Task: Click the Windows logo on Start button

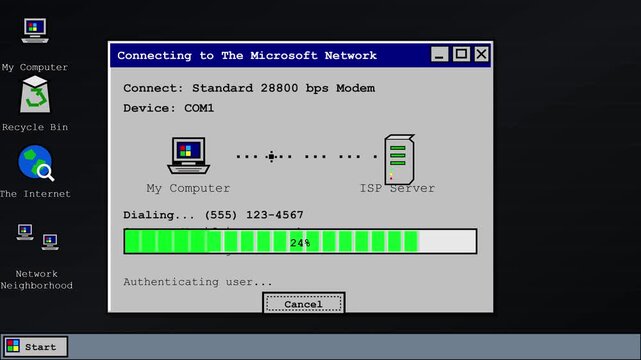Action: pyautogui.click(x=13, y=346)
